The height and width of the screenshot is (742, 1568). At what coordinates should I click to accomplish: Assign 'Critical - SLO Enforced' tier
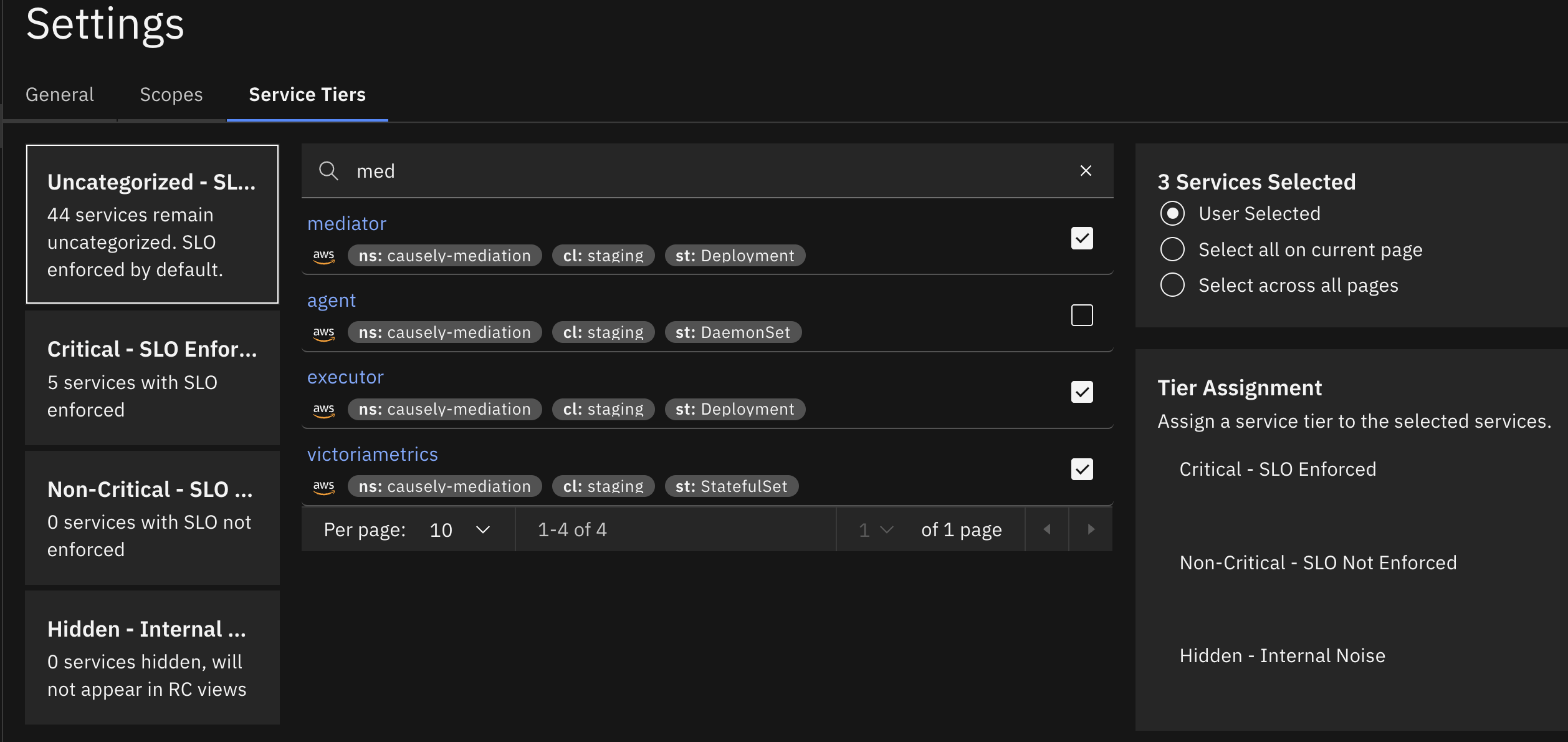coord(1278,468)
